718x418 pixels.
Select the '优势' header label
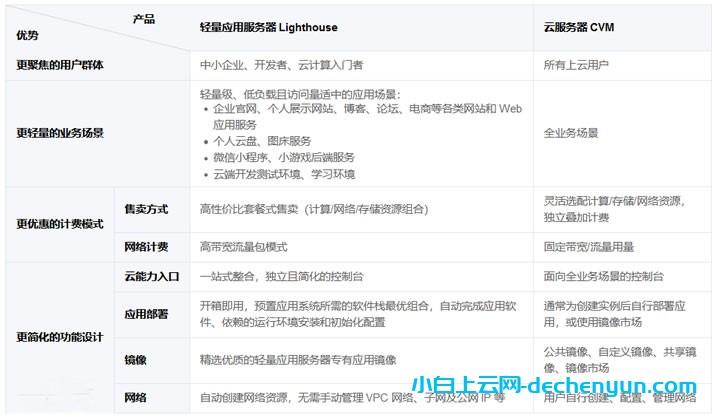click(x=27, y=35)
